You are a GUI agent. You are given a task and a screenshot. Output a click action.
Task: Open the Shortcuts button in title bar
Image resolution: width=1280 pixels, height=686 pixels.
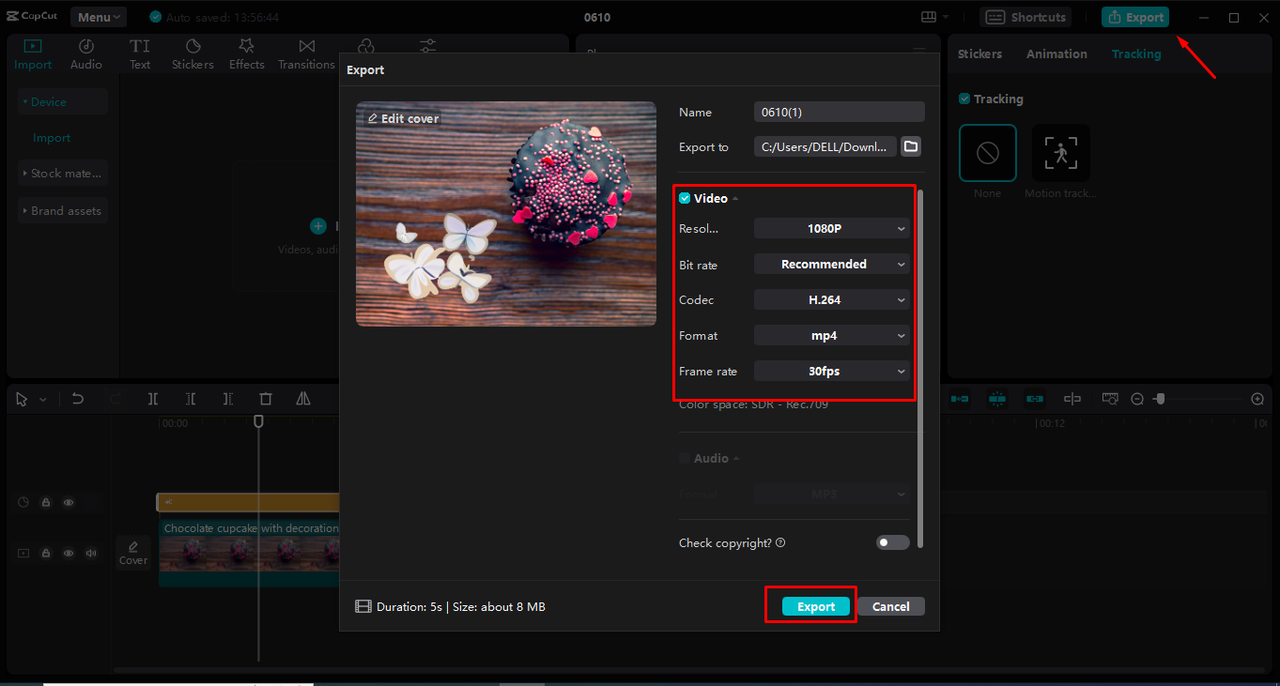coord(1025,17)
